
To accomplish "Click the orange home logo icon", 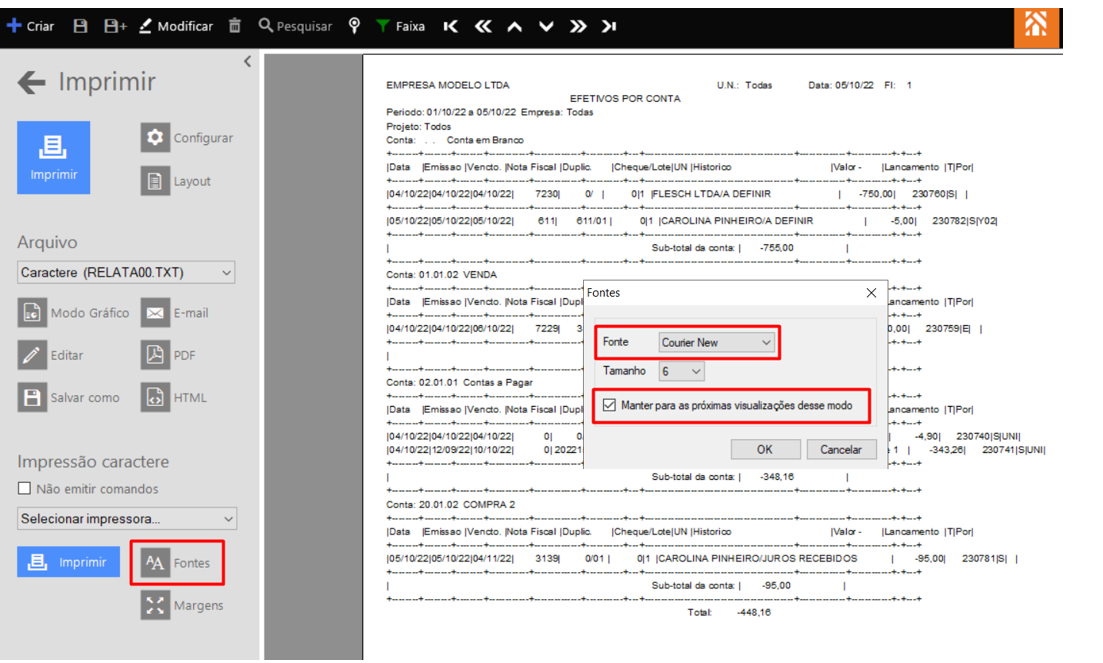I will click(1036, 27).
